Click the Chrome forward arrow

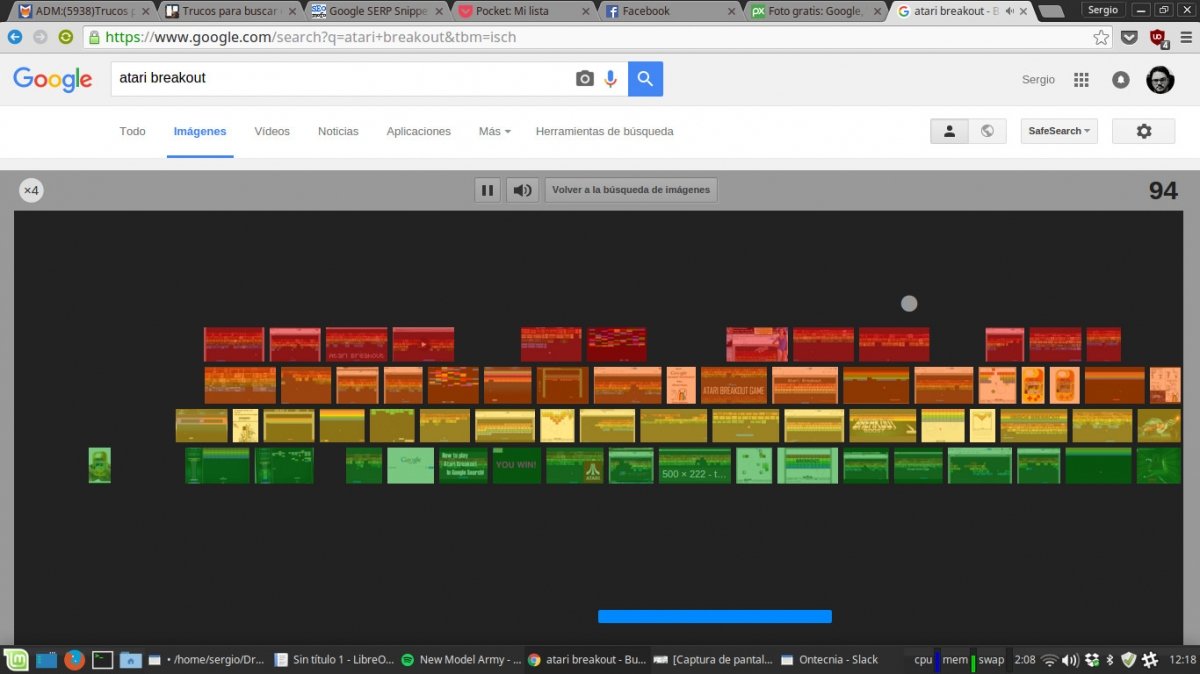pos(40,37)
